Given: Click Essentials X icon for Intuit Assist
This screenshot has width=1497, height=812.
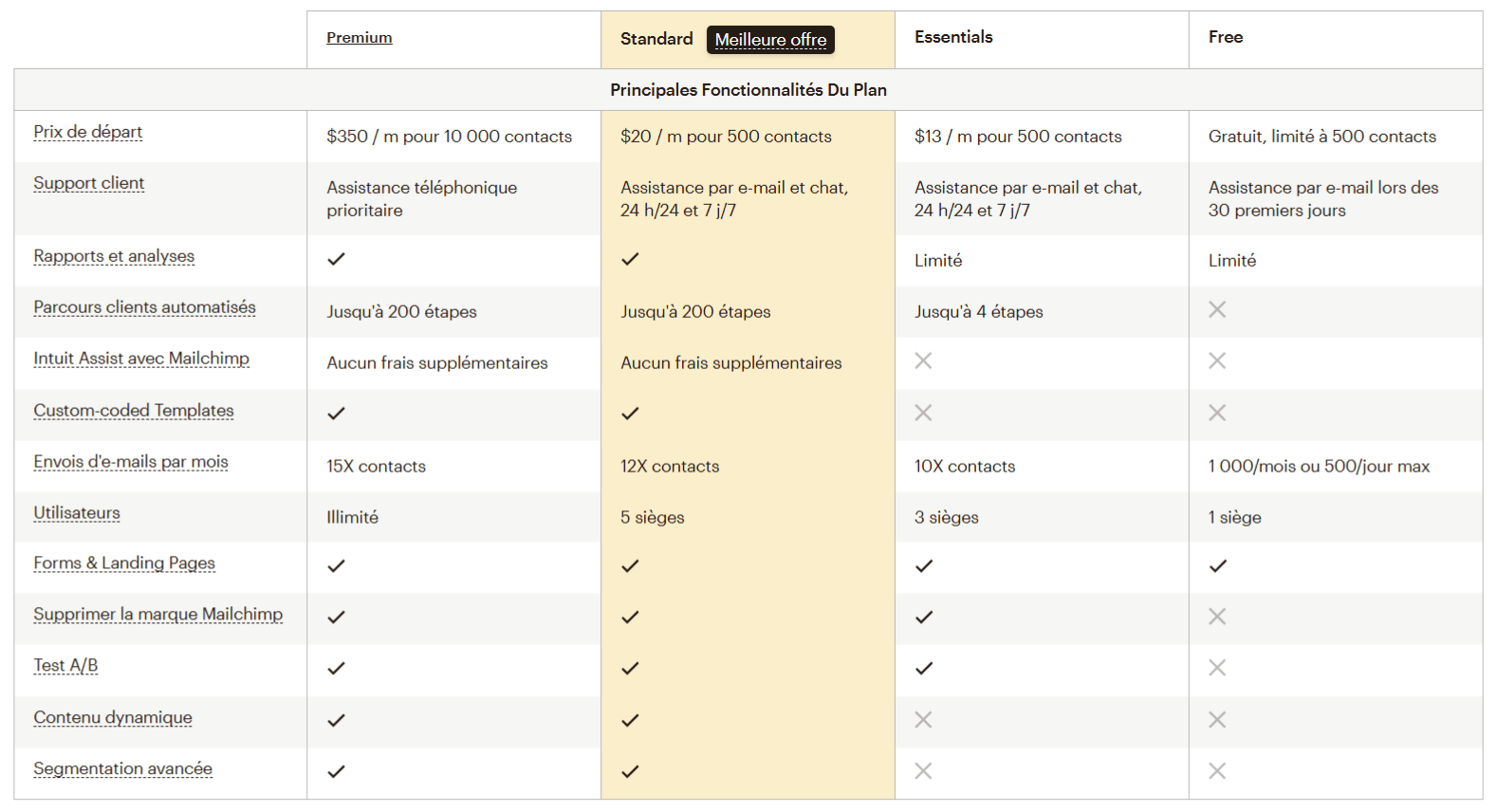Looking at the screenshot, I should tap(923, 361).
